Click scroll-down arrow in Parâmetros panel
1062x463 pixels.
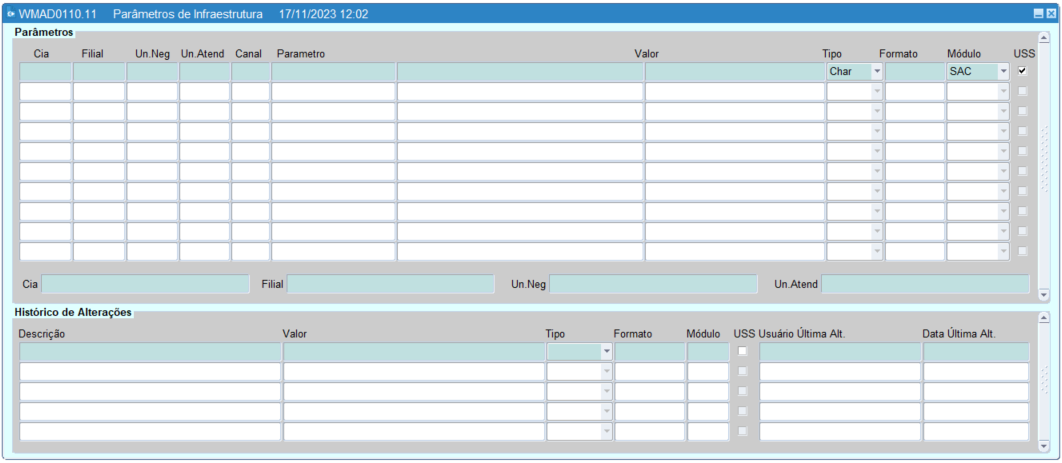(x=1045, y=295)
